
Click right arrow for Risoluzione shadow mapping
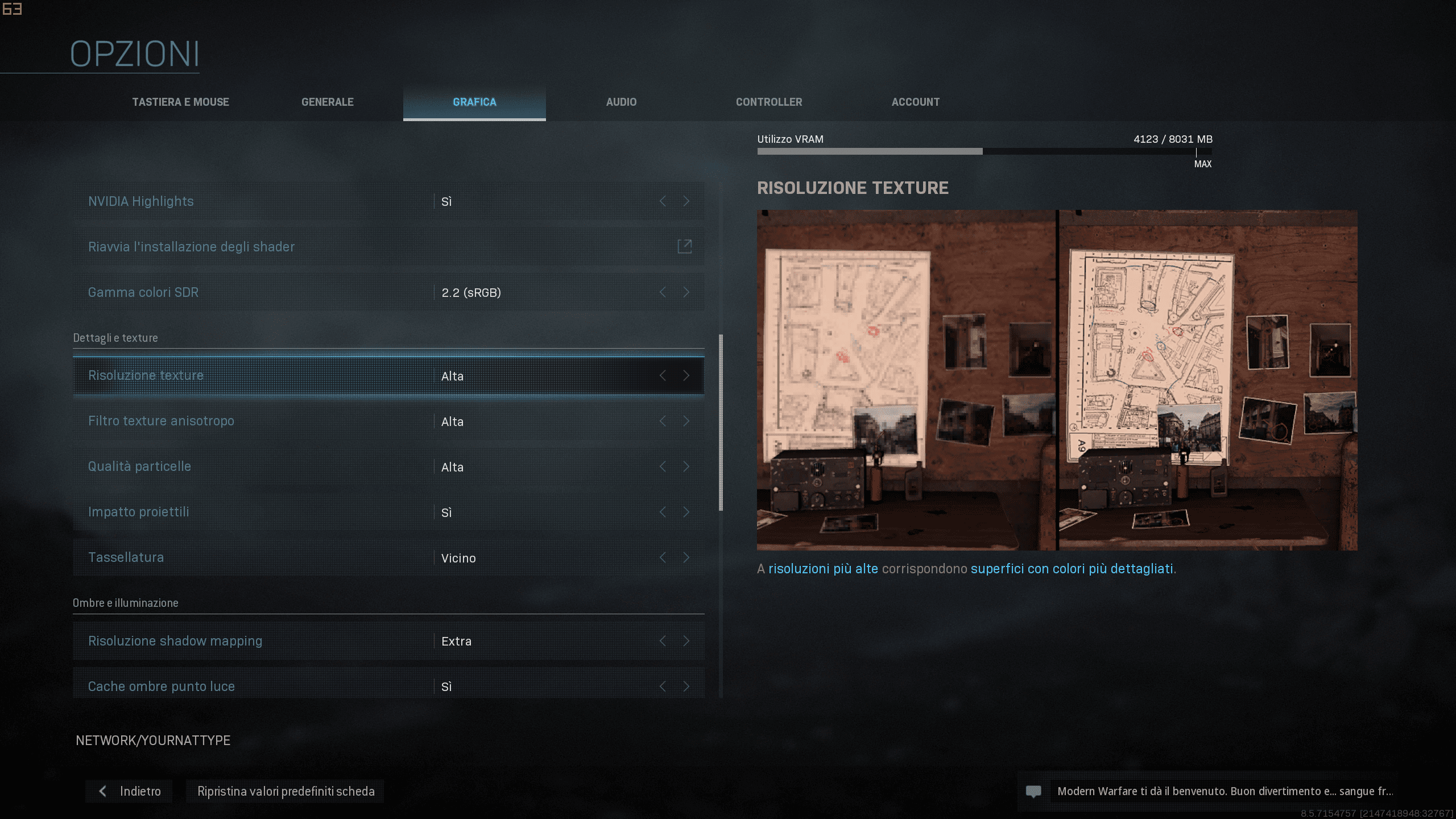(x=687, y=640)
